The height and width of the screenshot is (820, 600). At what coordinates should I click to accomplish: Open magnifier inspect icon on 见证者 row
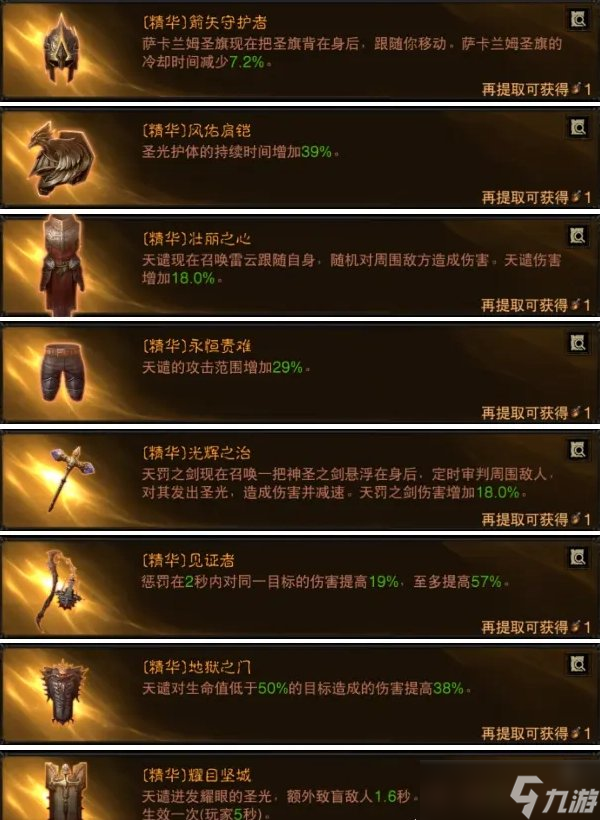point(578,557)
